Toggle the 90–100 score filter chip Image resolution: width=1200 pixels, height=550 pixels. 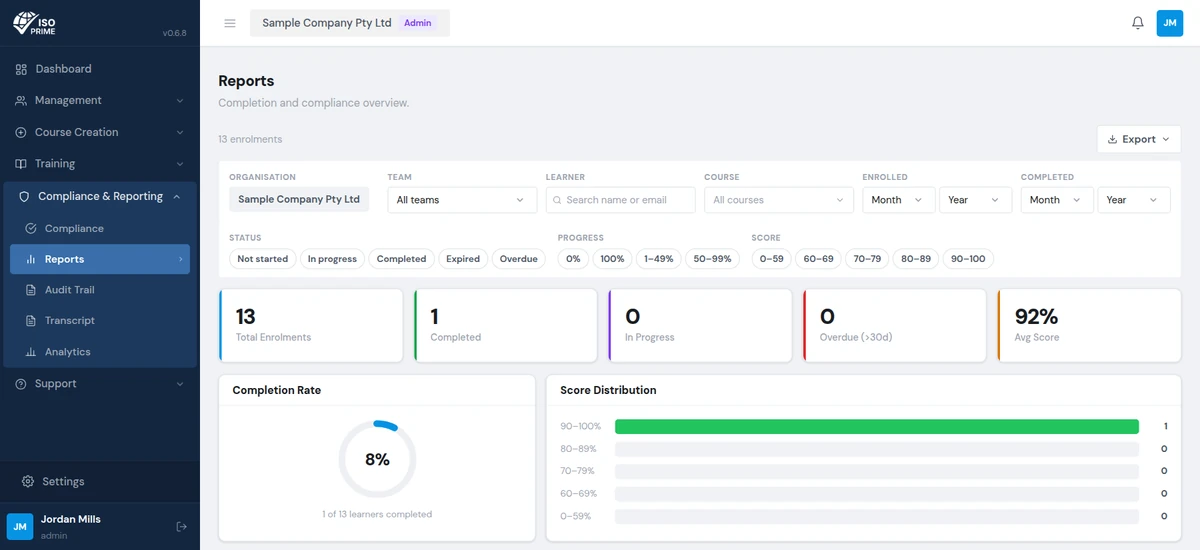coord(968,259)
